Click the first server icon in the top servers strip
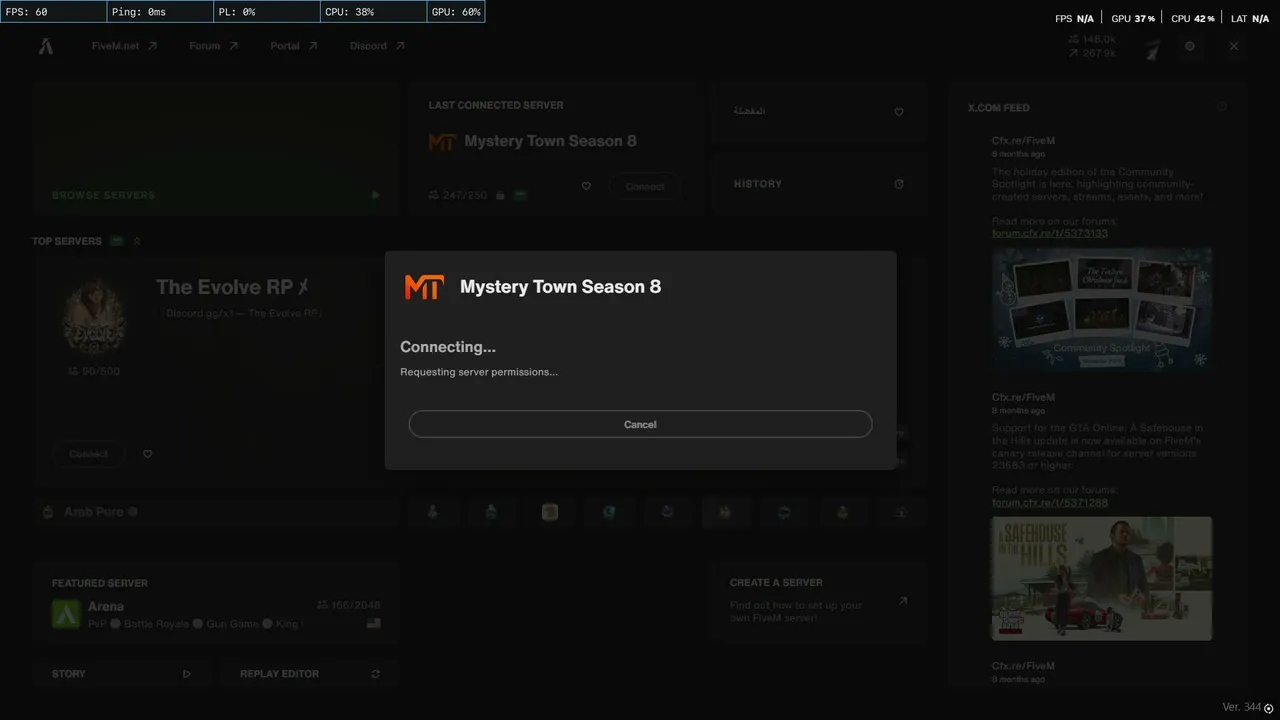 click(x=433, y=512)
